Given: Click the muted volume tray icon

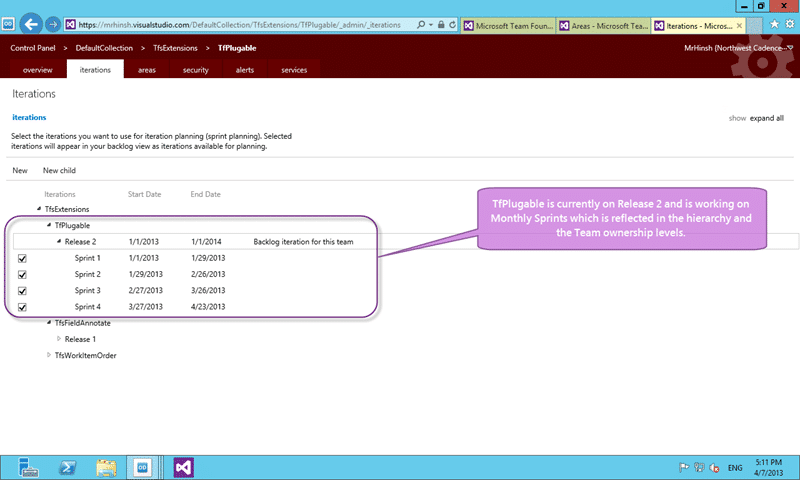Looking at the screenshot, I should pos(714,467).
